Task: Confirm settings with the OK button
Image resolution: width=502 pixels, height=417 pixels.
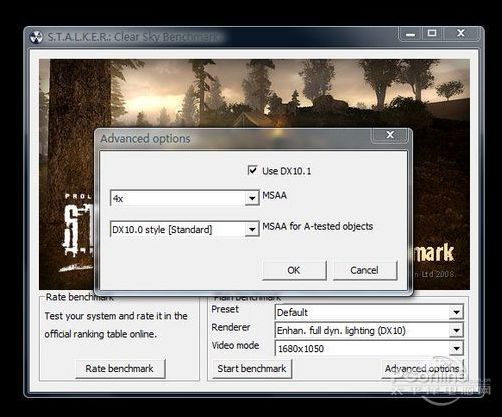Action: click(294, 270)
